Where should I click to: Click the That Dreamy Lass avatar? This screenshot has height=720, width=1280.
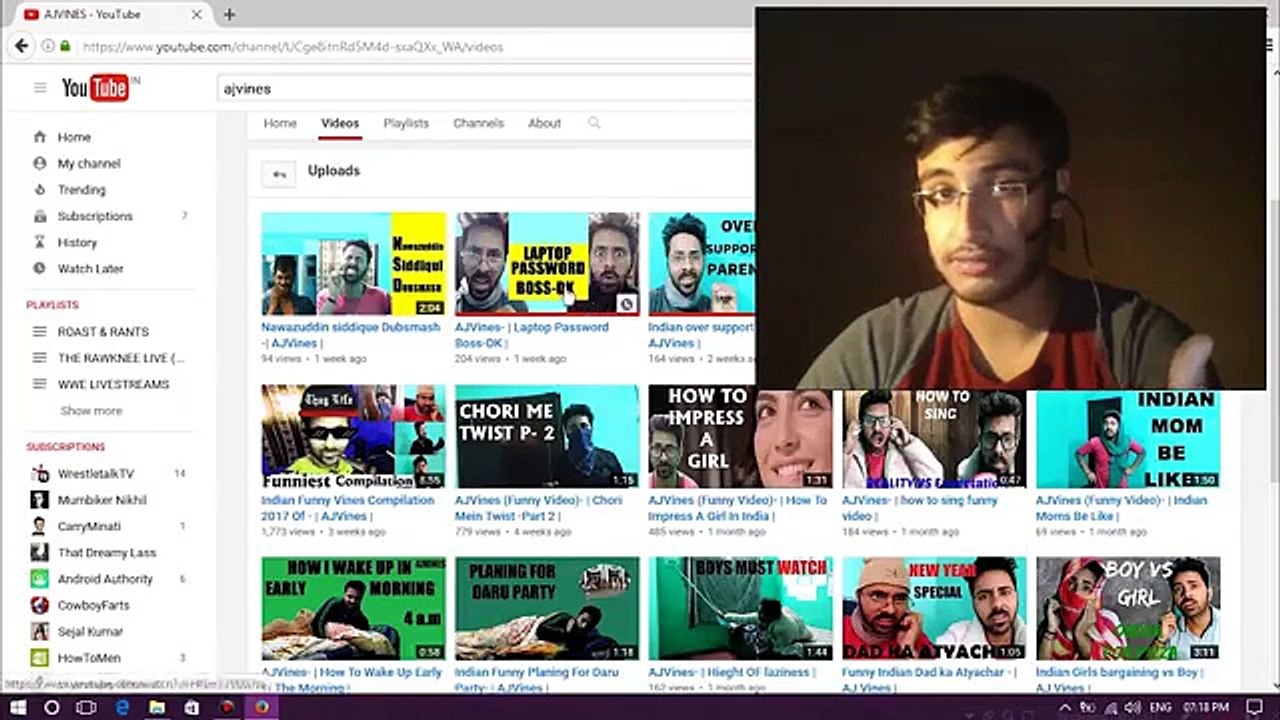[40, 552]
